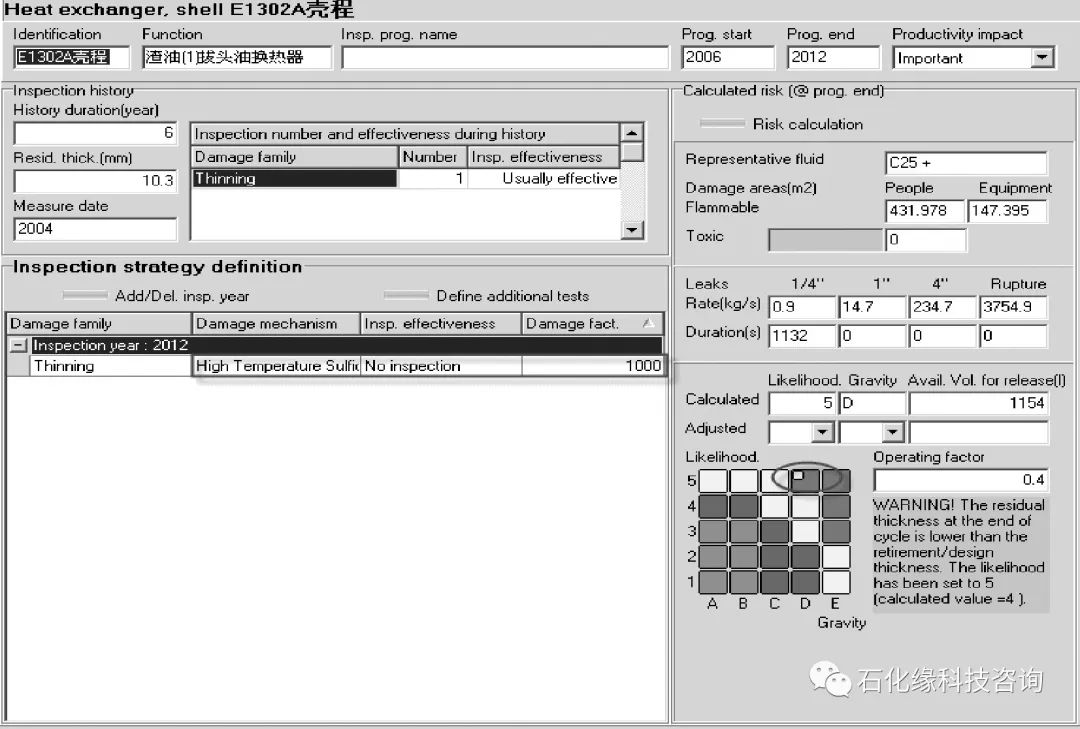Image resolution: width=1080 pixels, height=729 pixels.
Task: Select risk matrix cell at likelihood 5, gravity D
Action: 805,480
